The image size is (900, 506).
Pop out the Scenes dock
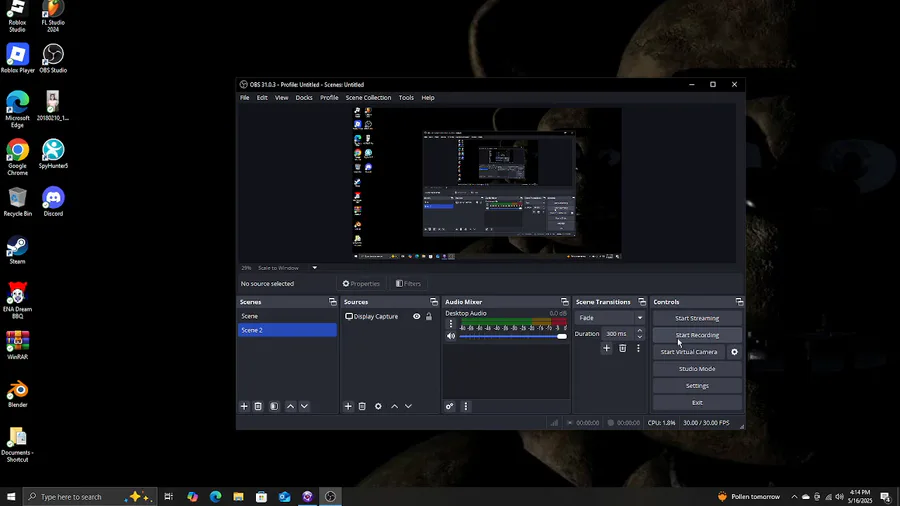point(332,302)
